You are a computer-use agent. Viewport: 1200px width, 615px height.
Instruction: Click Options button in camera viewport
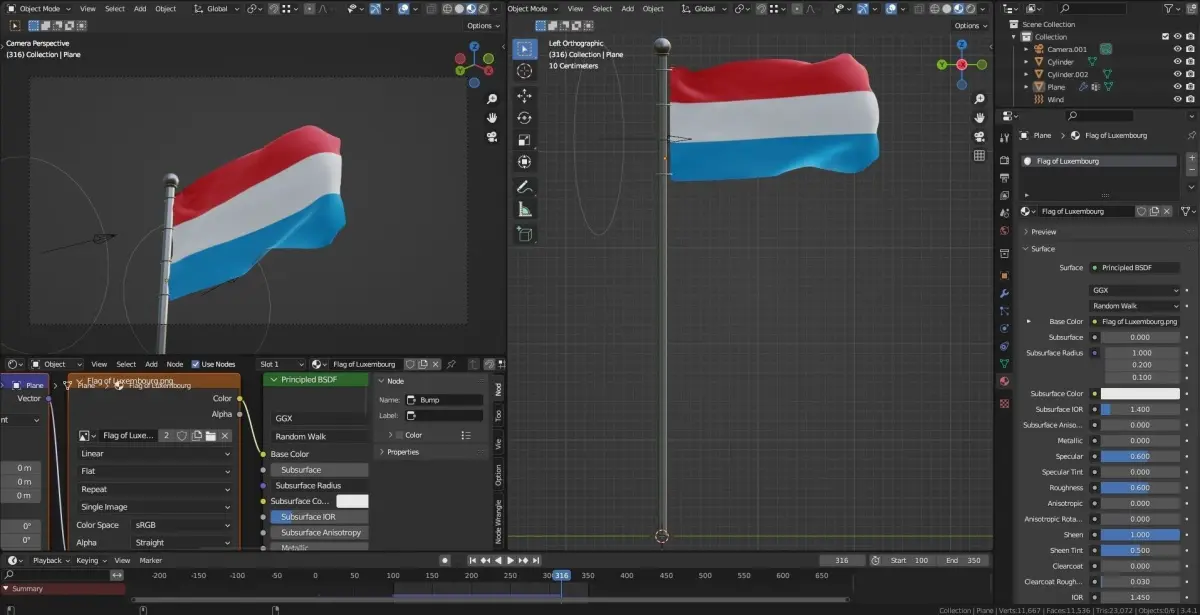[482, 25]
